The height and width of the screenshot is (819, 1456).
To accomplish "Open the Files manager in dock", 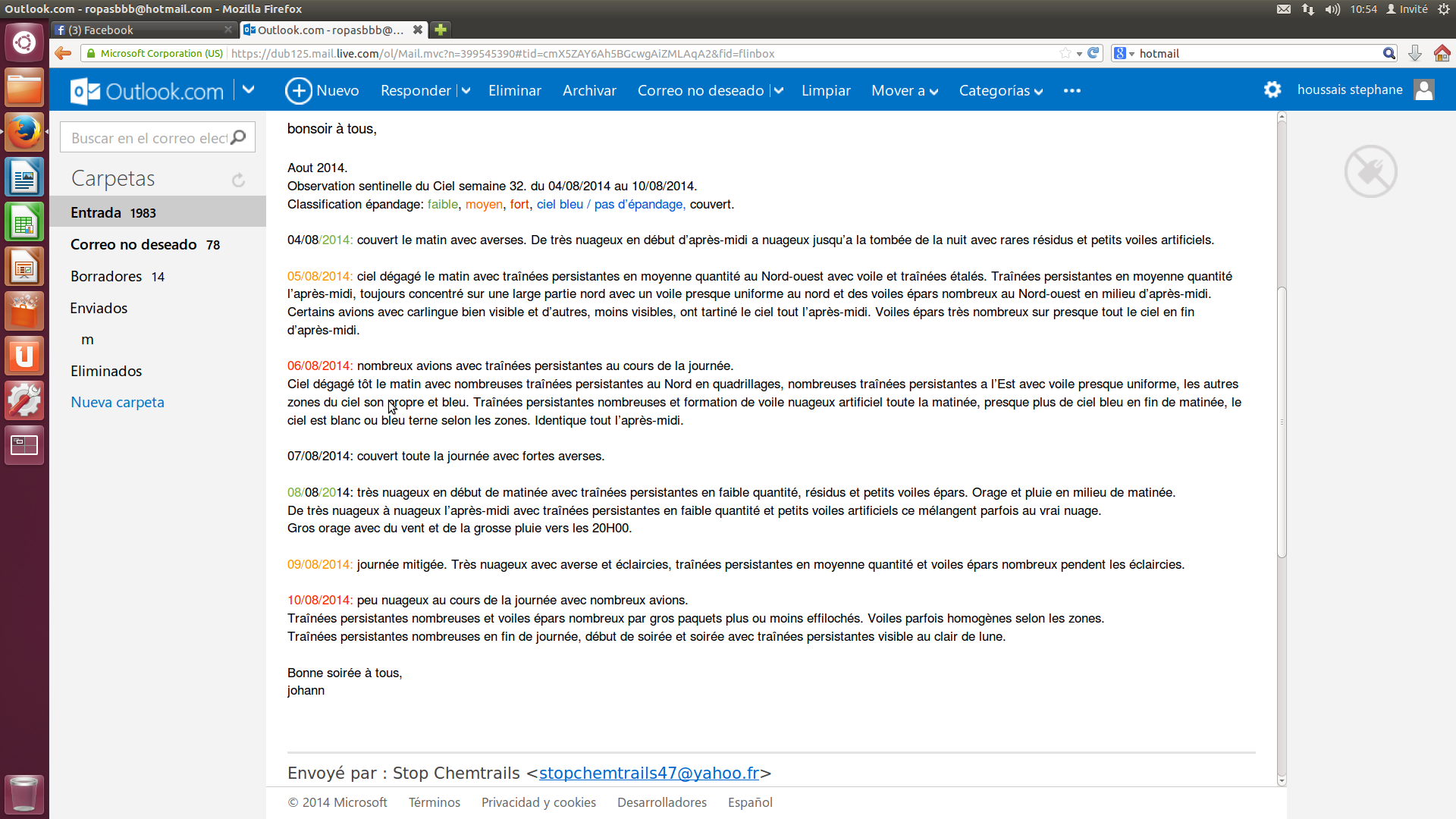I will pos(24,88).
